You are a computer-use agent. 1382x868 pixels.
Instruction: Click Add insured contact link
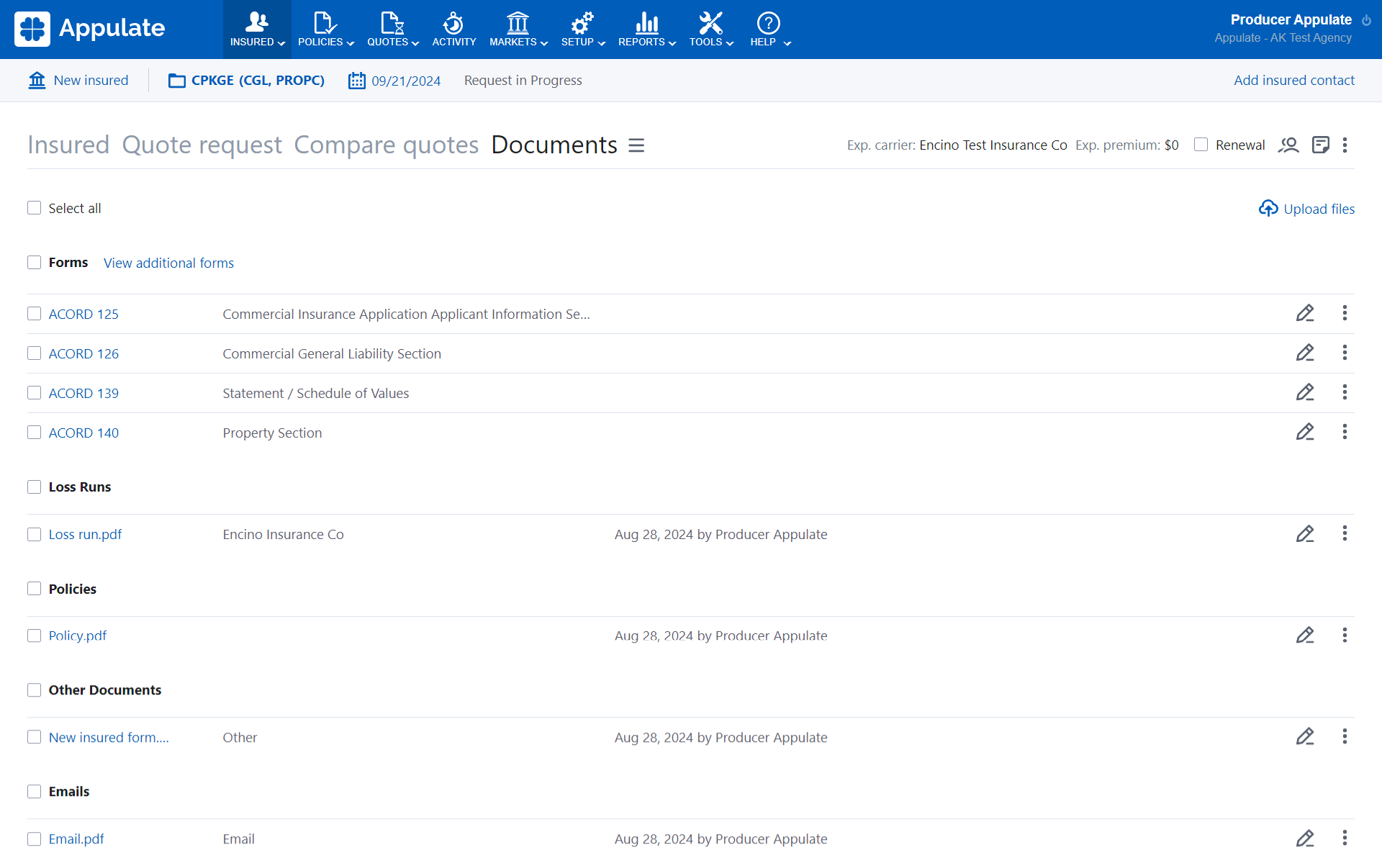(1293, 81)
